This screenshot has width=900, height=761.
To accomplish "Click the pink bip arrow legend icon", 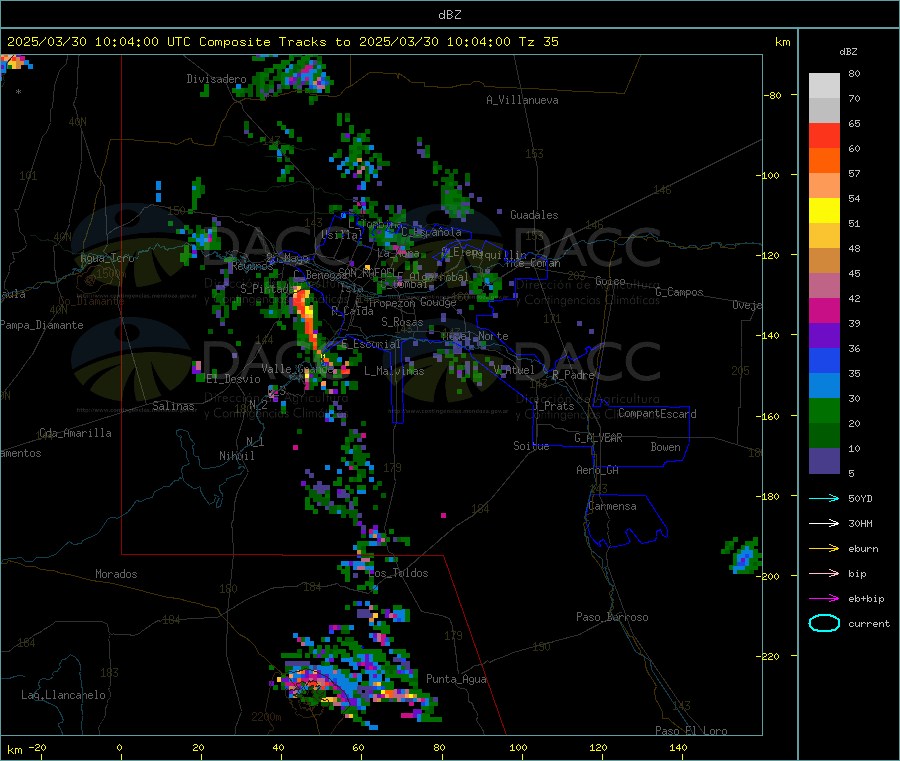I will [824, 573].
